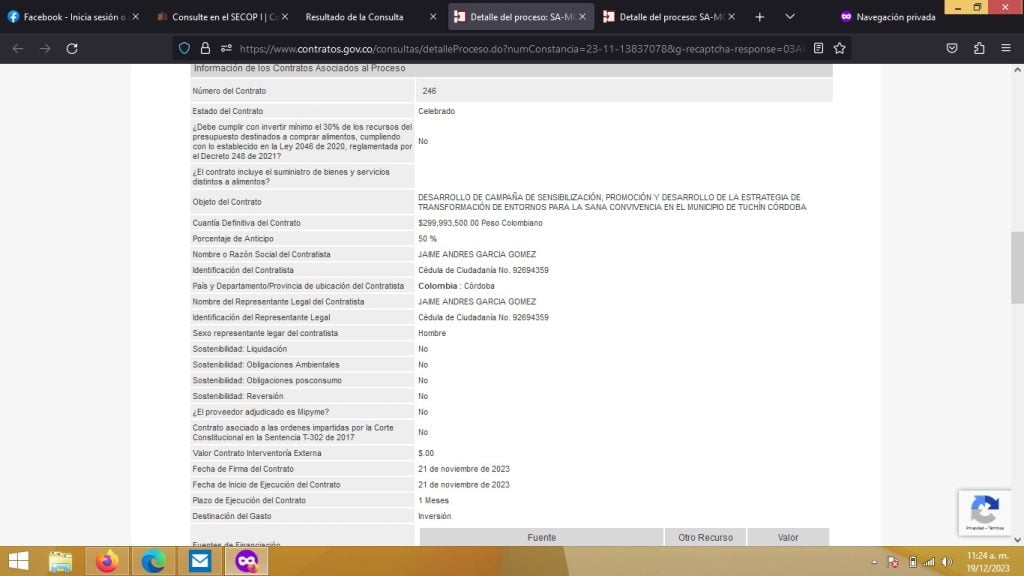Reload the current page
The width and height of the screenshot is (1024, 576).
pyautogui.click(x=72, y=48)
